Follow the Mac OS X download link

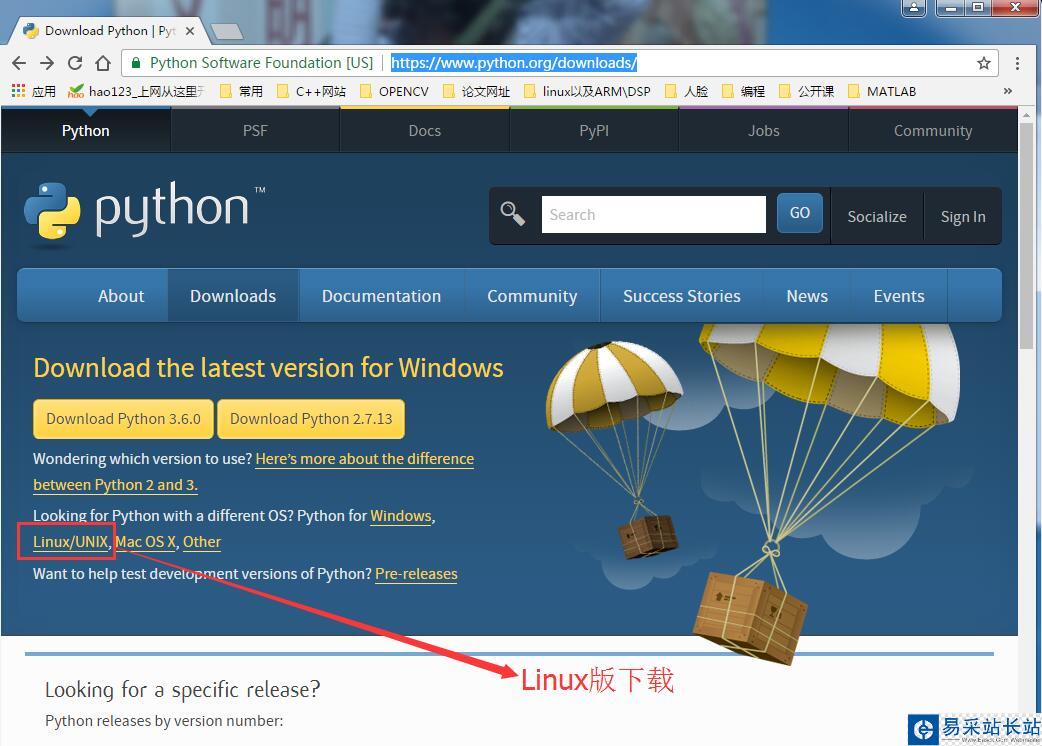(x=146, y=542)
